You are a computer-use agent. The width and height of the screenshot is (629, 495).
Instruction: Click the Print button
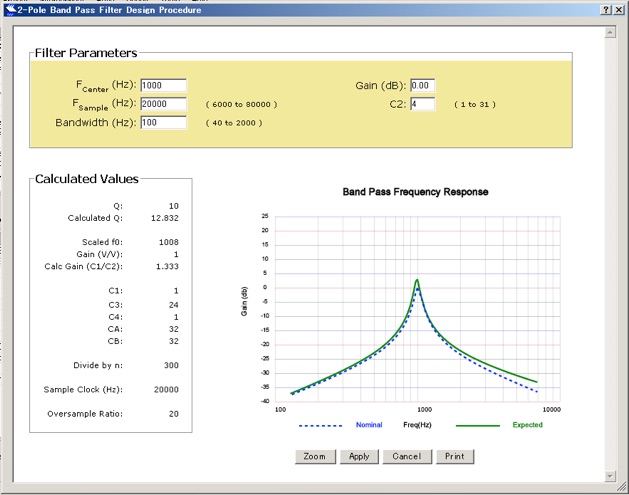click(x=455, y=456)
